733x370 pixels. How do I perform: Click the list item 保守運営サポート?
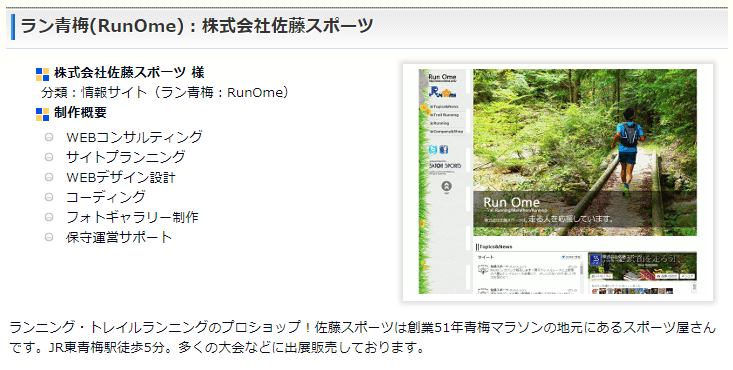pyautogui.click(x=119, y=237)
